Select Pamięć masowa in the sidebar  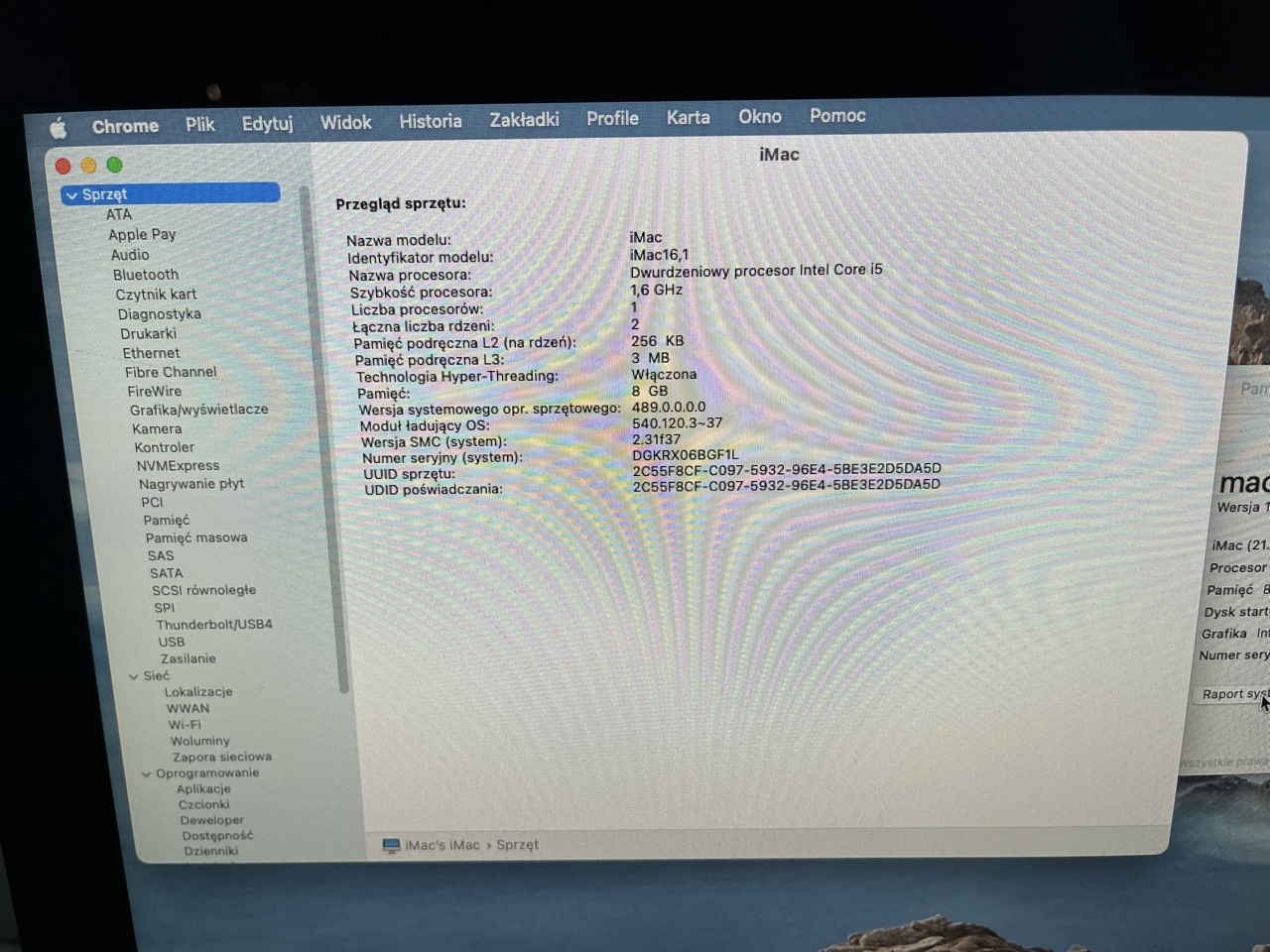(x=196, y=537)
